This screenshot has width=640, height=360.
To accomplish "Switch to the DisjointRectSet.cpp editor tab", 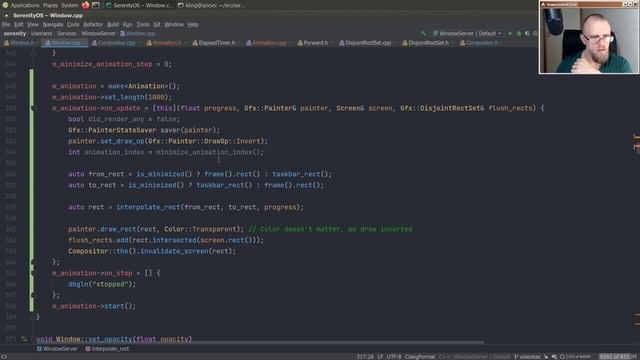I will 367,43.
